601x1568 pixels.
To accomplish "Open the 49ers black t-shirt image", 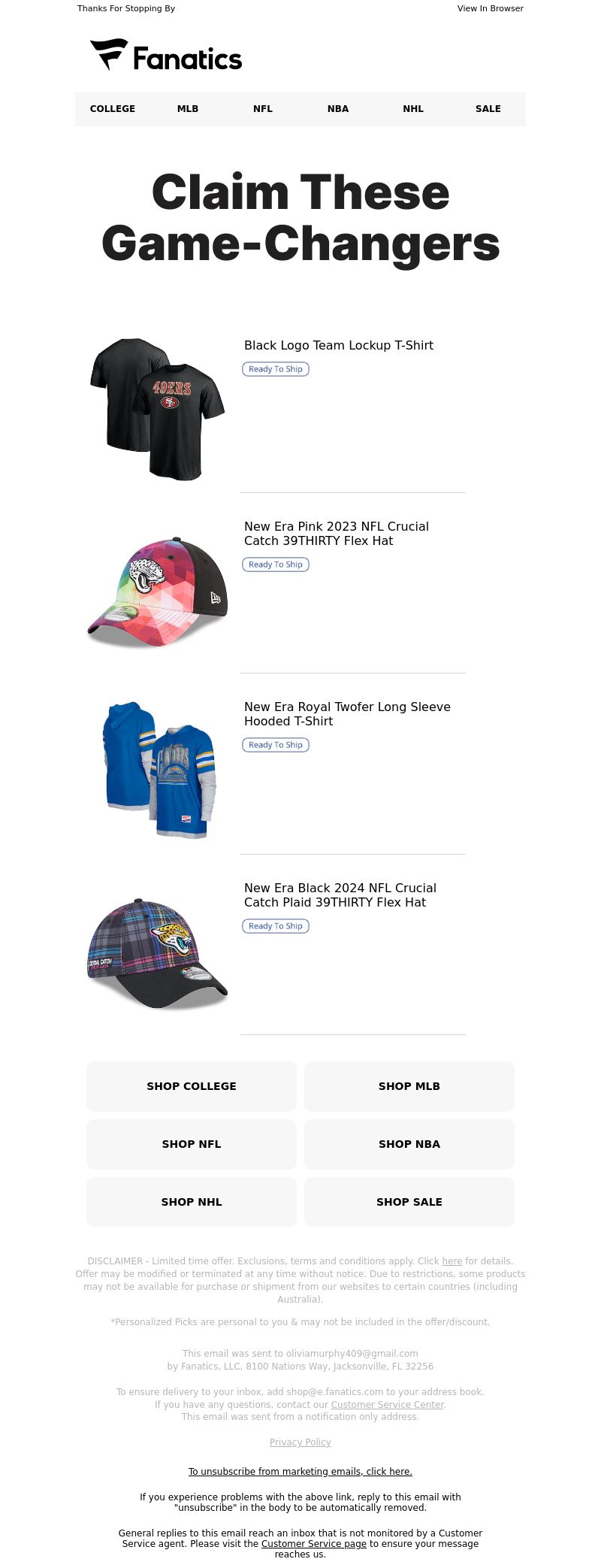I will tap(158, 409).
